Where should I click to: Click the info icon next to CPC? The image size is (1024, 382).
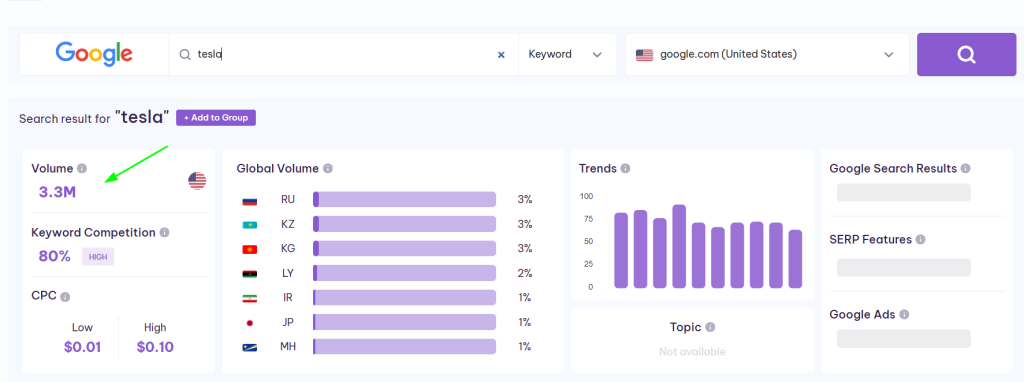[x=65, y=297]
